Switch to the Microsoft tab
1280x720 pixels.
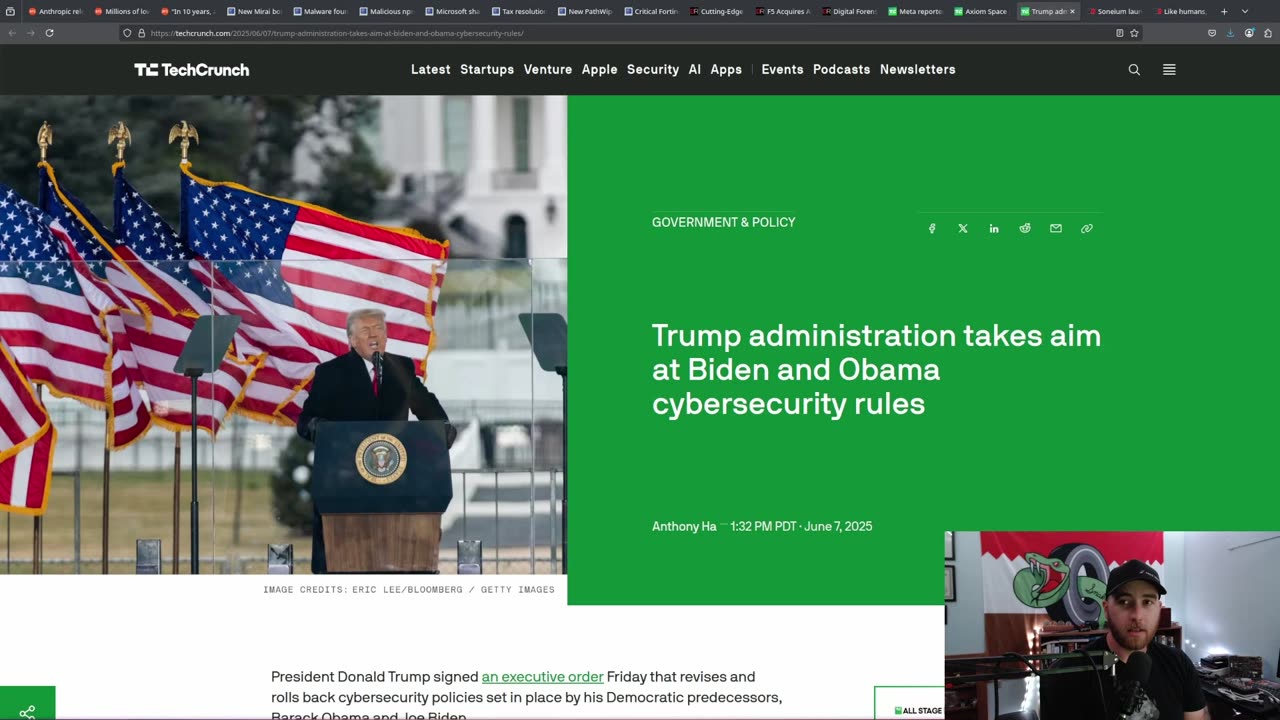point(452,11)
